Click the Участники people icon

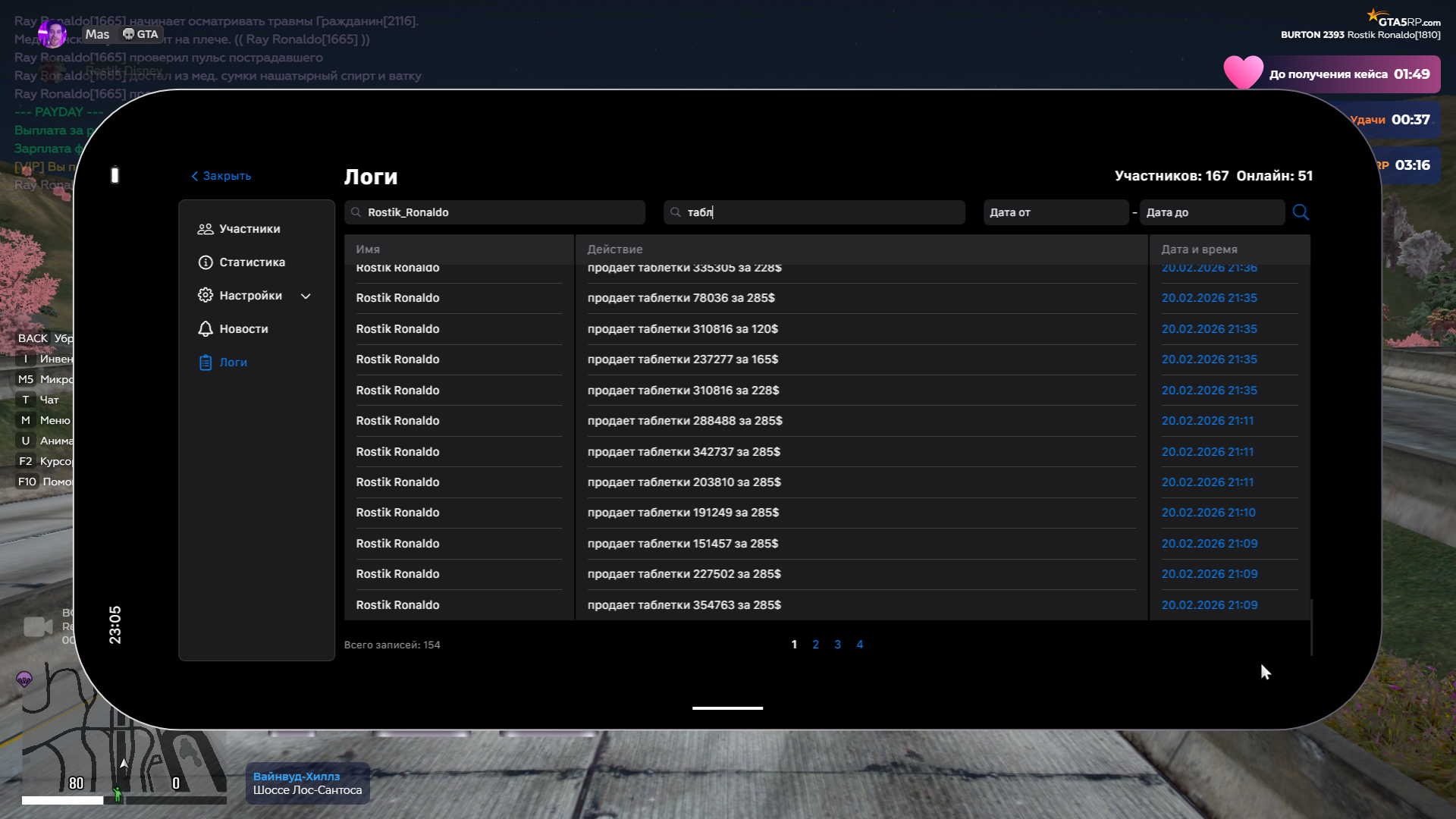(x=205, y=229)
